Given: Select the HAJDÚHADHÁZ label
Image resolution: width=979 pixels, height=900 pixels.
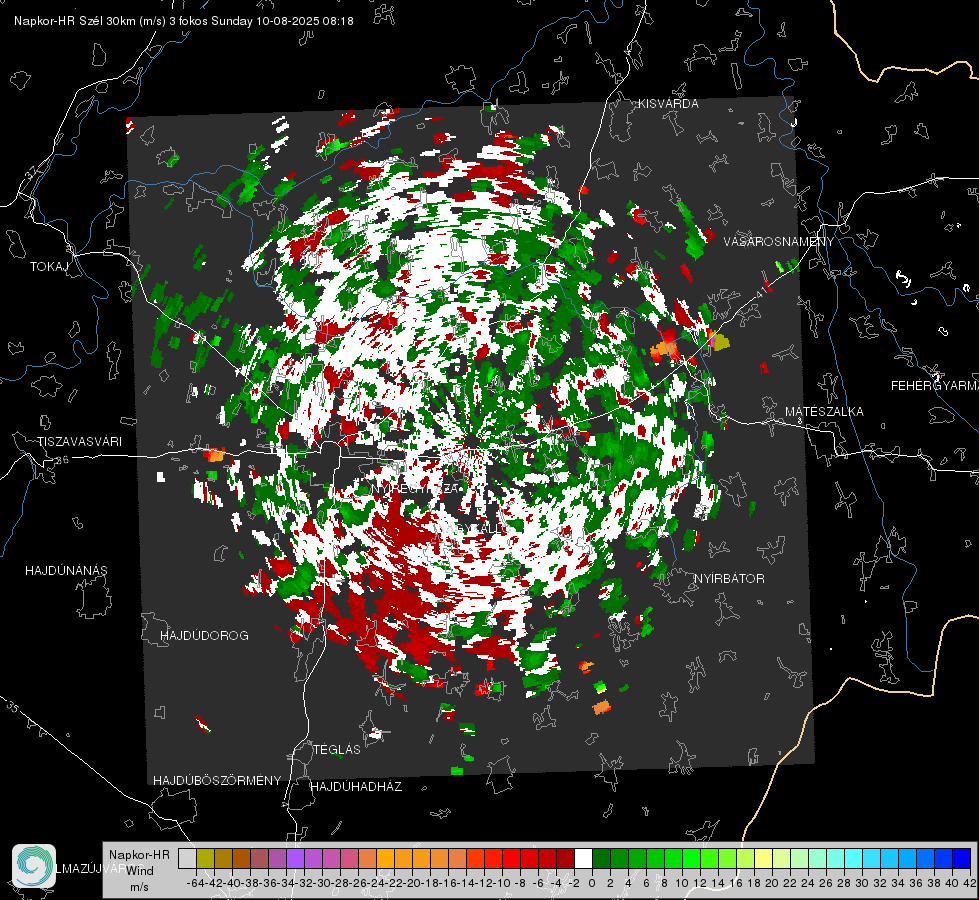Looking at the screenshot, I should [x=356, y=787].
